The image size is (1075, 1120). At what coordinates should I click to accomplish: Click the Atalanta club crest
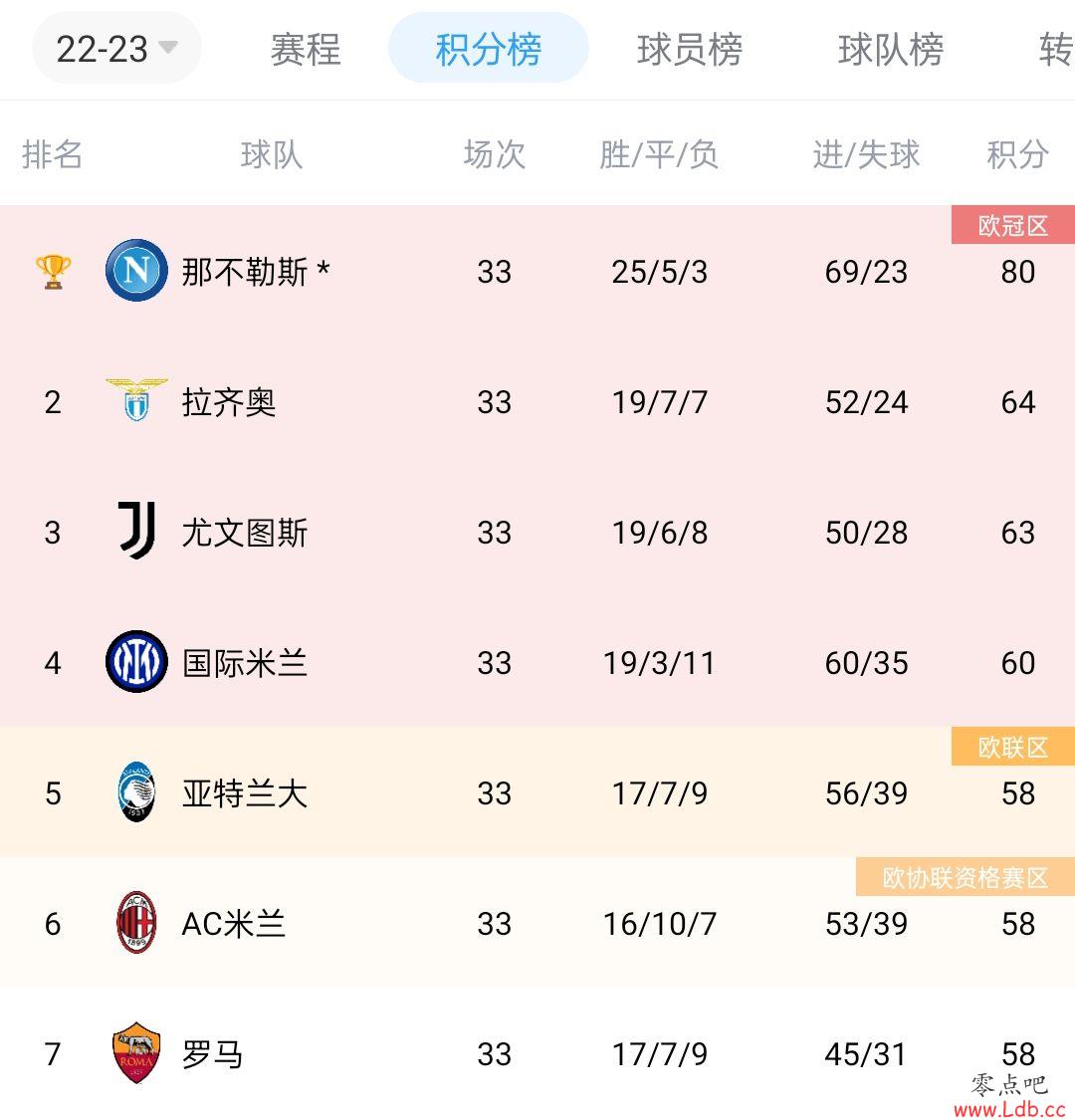[x=136, y=791]
